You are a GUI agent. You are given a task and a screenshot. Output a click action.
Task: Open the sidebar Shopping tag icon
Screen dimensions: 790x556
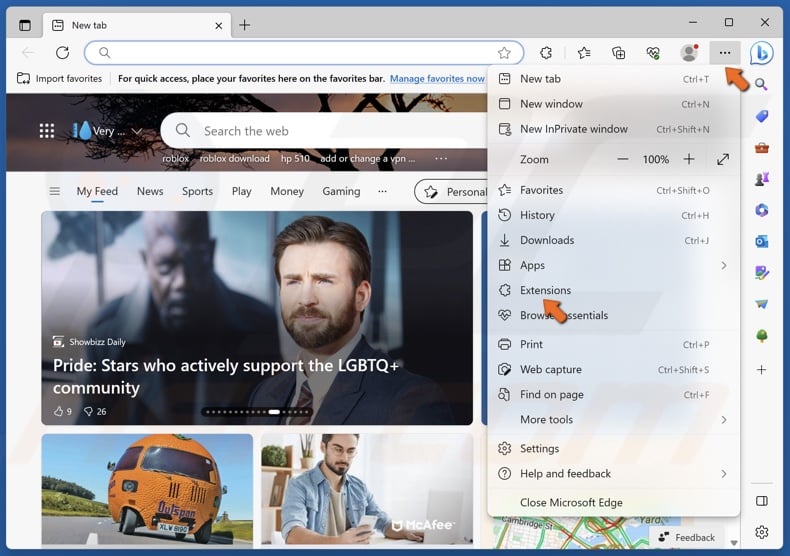pyautogui.click(x=761, y=117)
